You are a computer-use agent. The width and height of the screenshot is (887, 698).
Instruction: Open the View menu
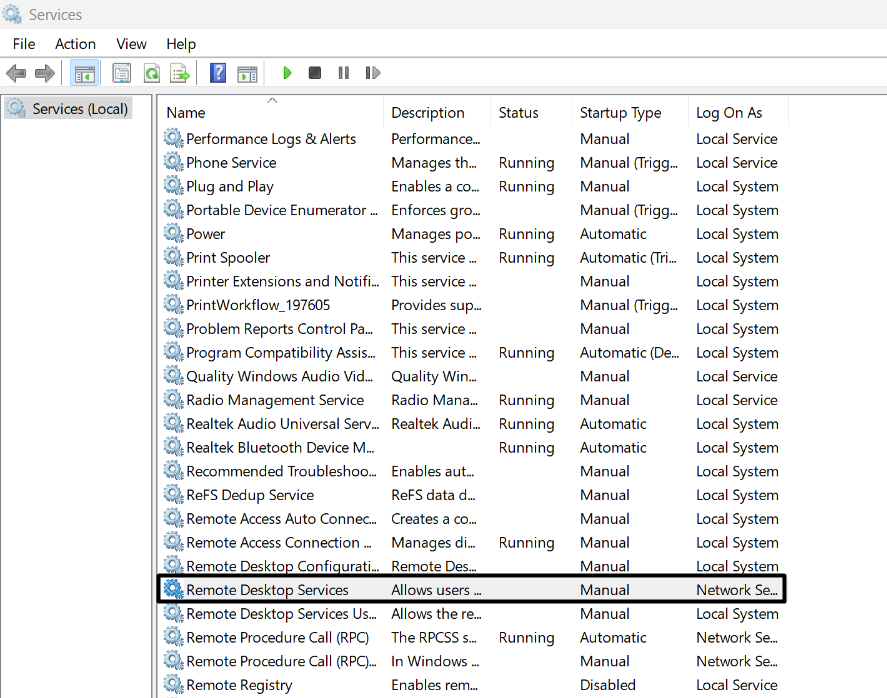(x=131, y=44)
